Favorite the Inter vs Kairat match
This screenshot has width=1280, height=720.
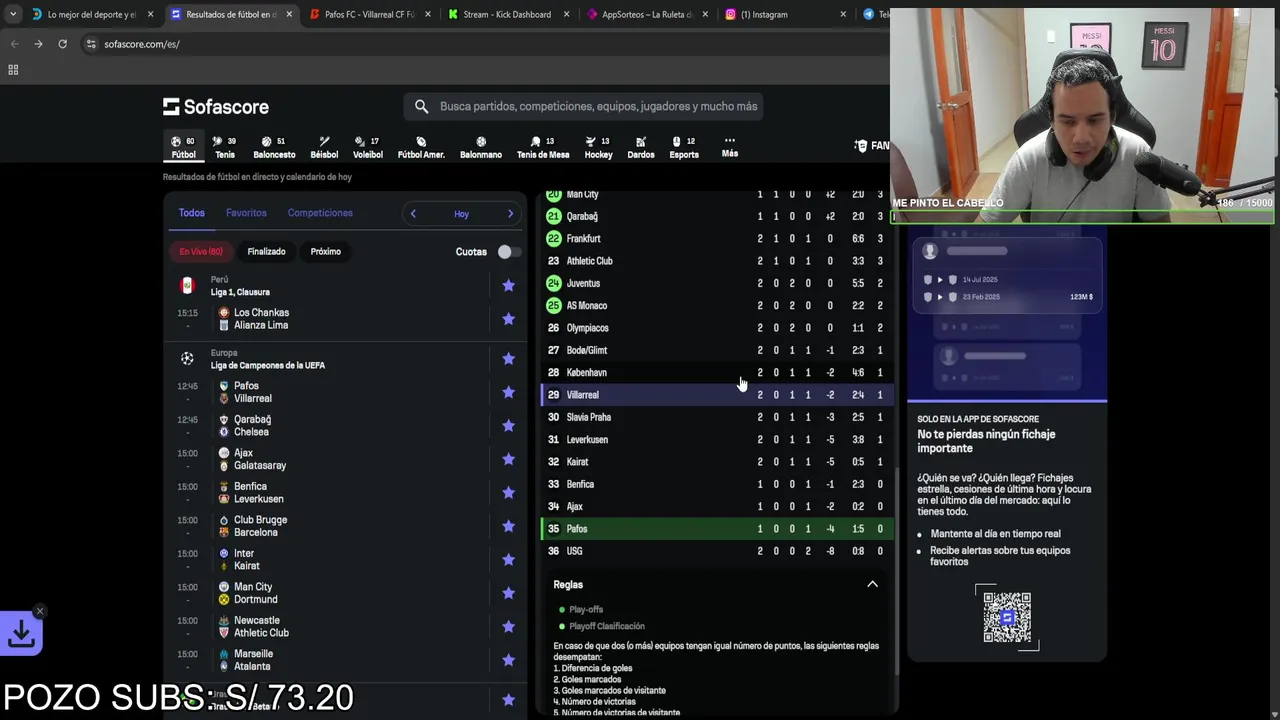(x=508, y=560)
